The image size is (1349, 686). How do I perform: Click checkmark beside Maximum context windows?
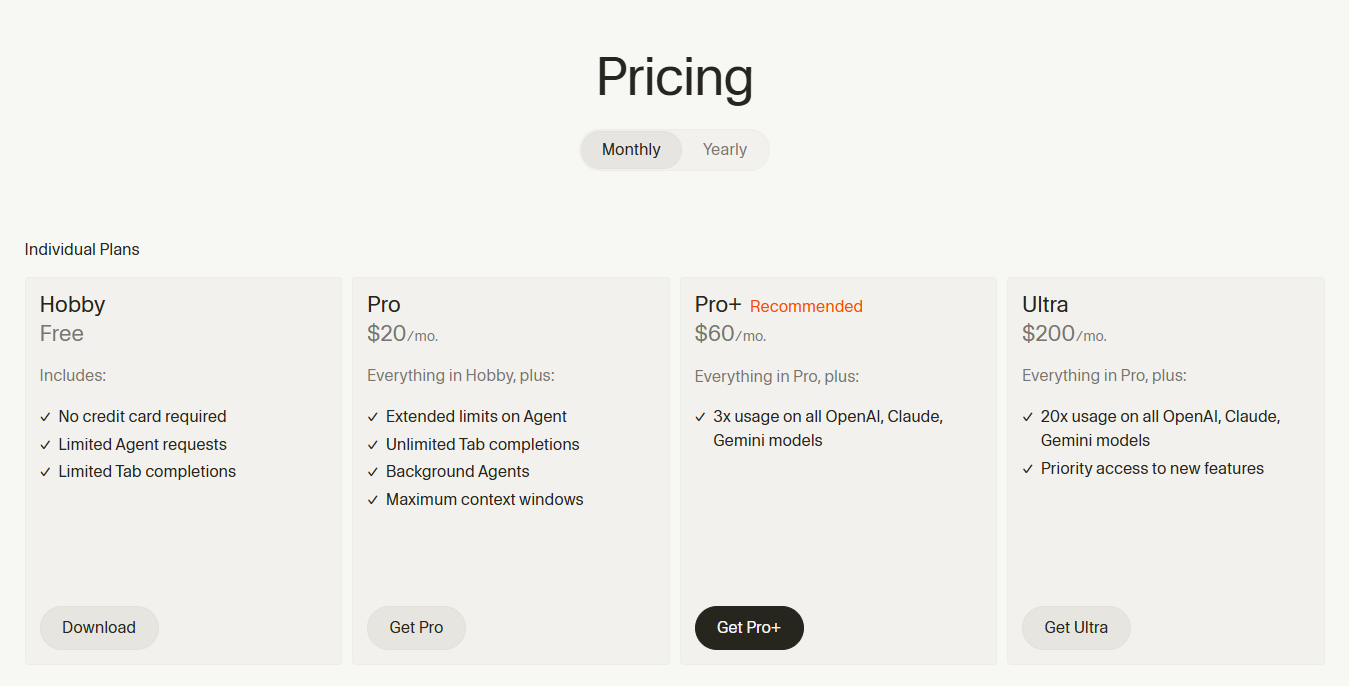373,500
